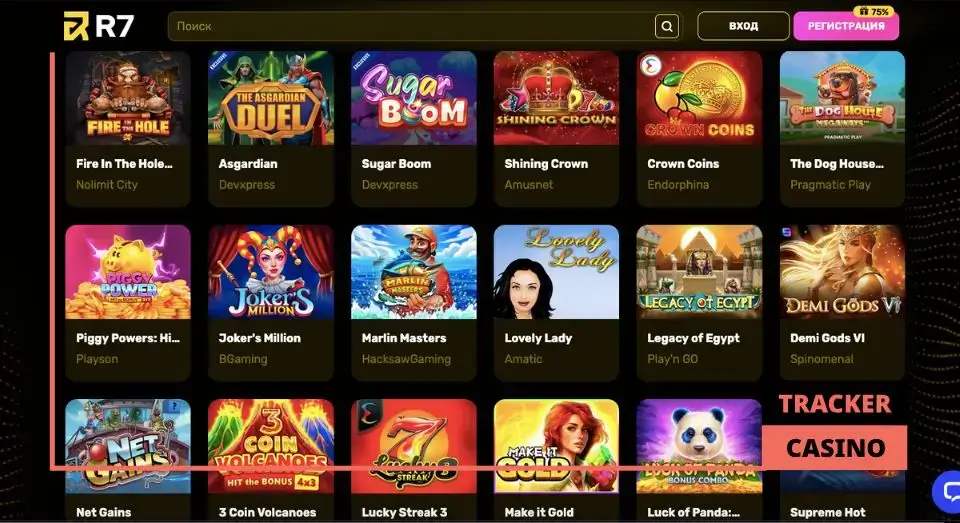Open the live chat bubble icon
The height and width of the screenshot is (523, 960).
pos(951,490)
